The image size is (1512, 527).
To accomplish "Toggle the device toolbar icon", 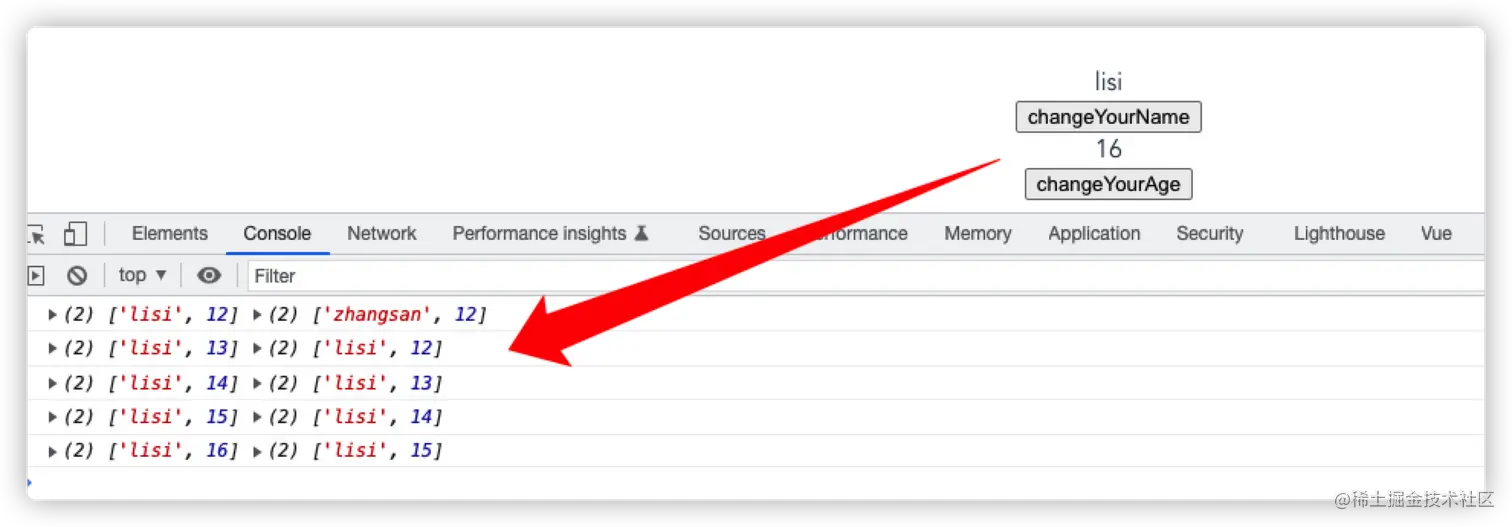I will tap(75, 234).
